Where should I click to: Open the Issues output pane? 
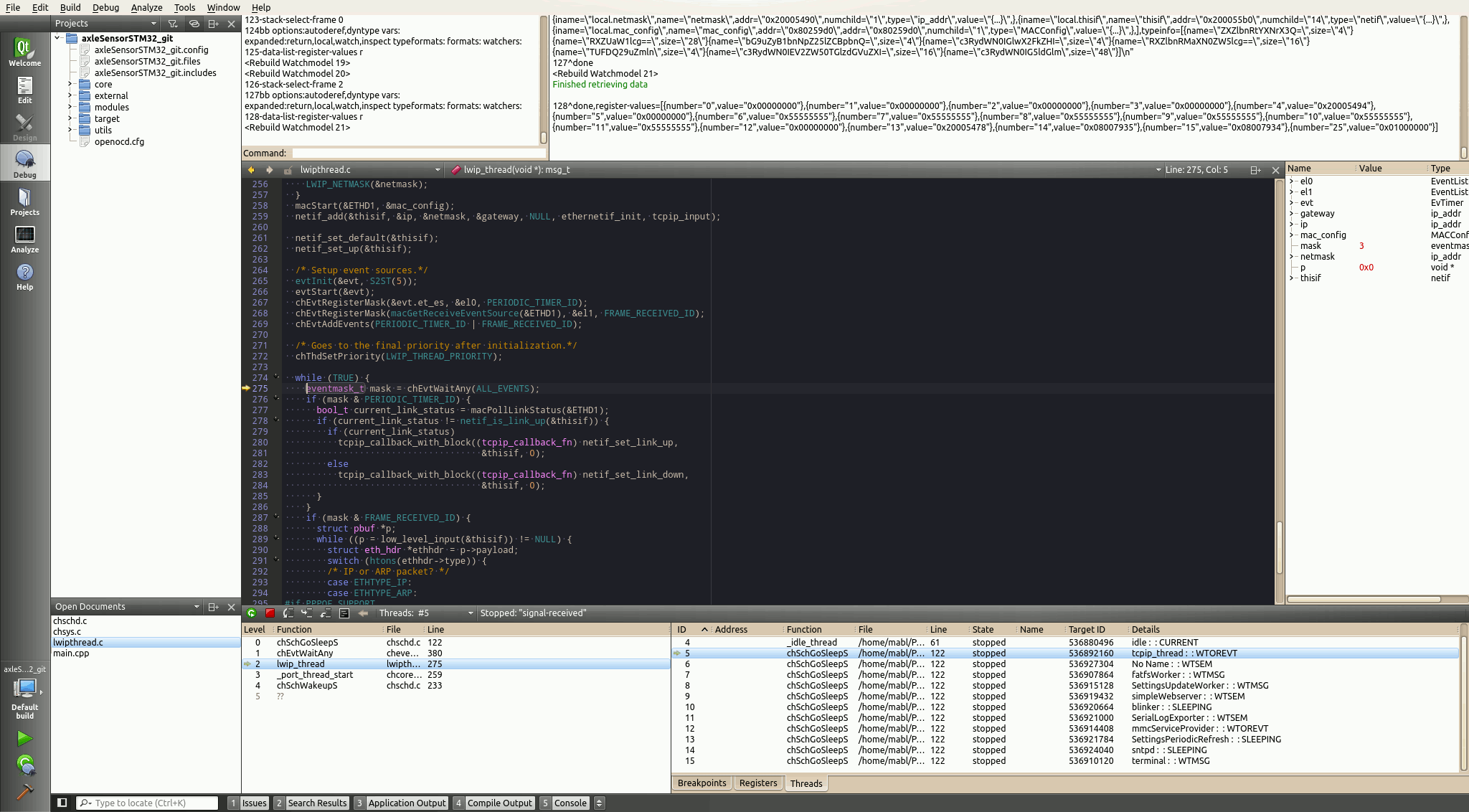pos(248,803)
